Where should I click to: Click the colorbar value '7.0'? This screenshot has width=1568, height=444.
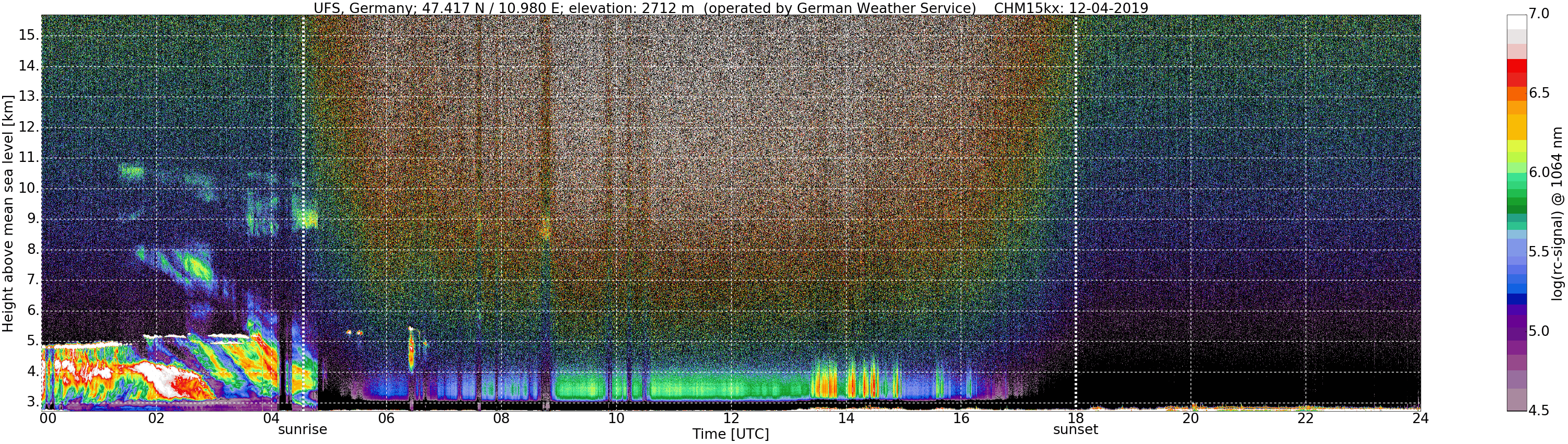[x=1538, y=14]
